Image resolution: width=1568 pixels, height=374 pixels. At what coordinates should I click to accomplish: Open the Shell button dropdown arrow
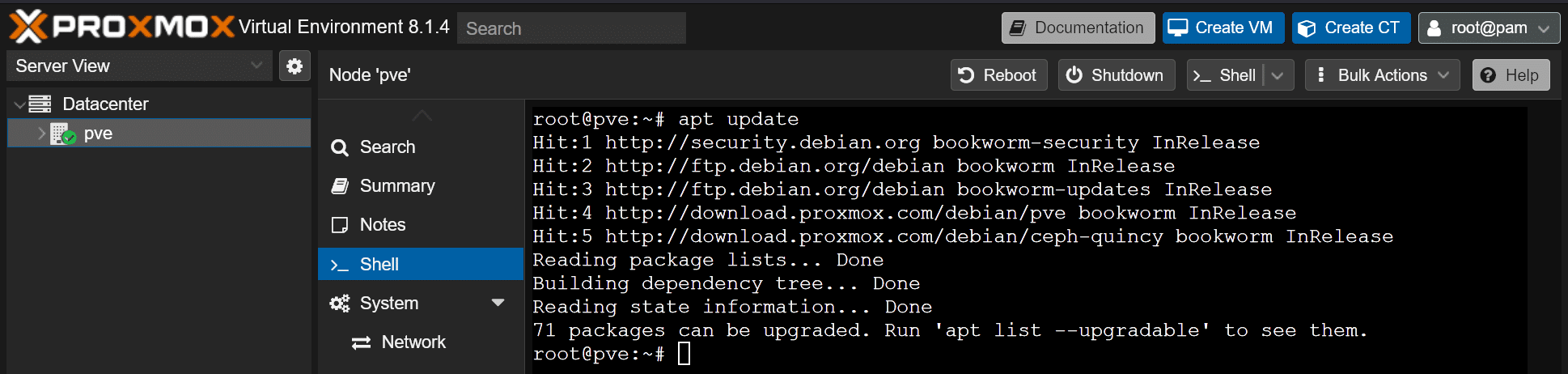click(x=1278, y=75)
